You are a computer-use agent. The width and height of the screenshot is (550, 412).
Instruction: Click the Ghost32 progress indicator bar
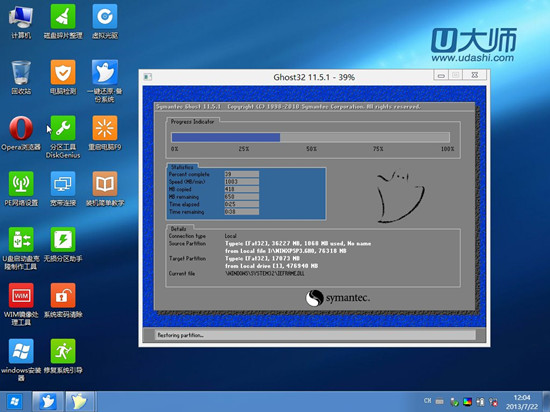click(x=310, y=137)
